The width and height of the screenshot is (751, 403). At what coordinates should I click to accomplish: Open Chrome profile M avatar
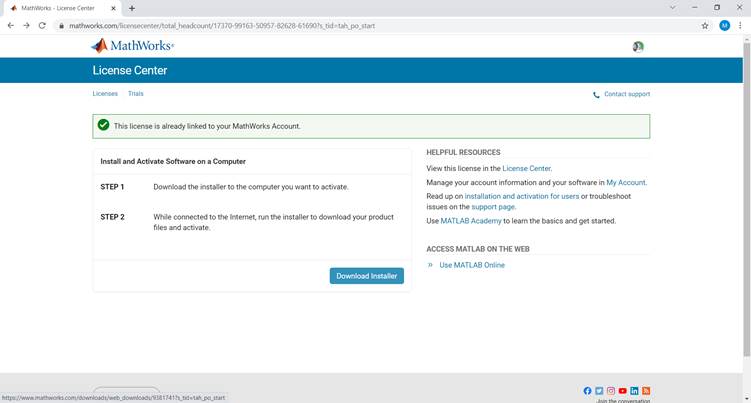pos(725,25)
